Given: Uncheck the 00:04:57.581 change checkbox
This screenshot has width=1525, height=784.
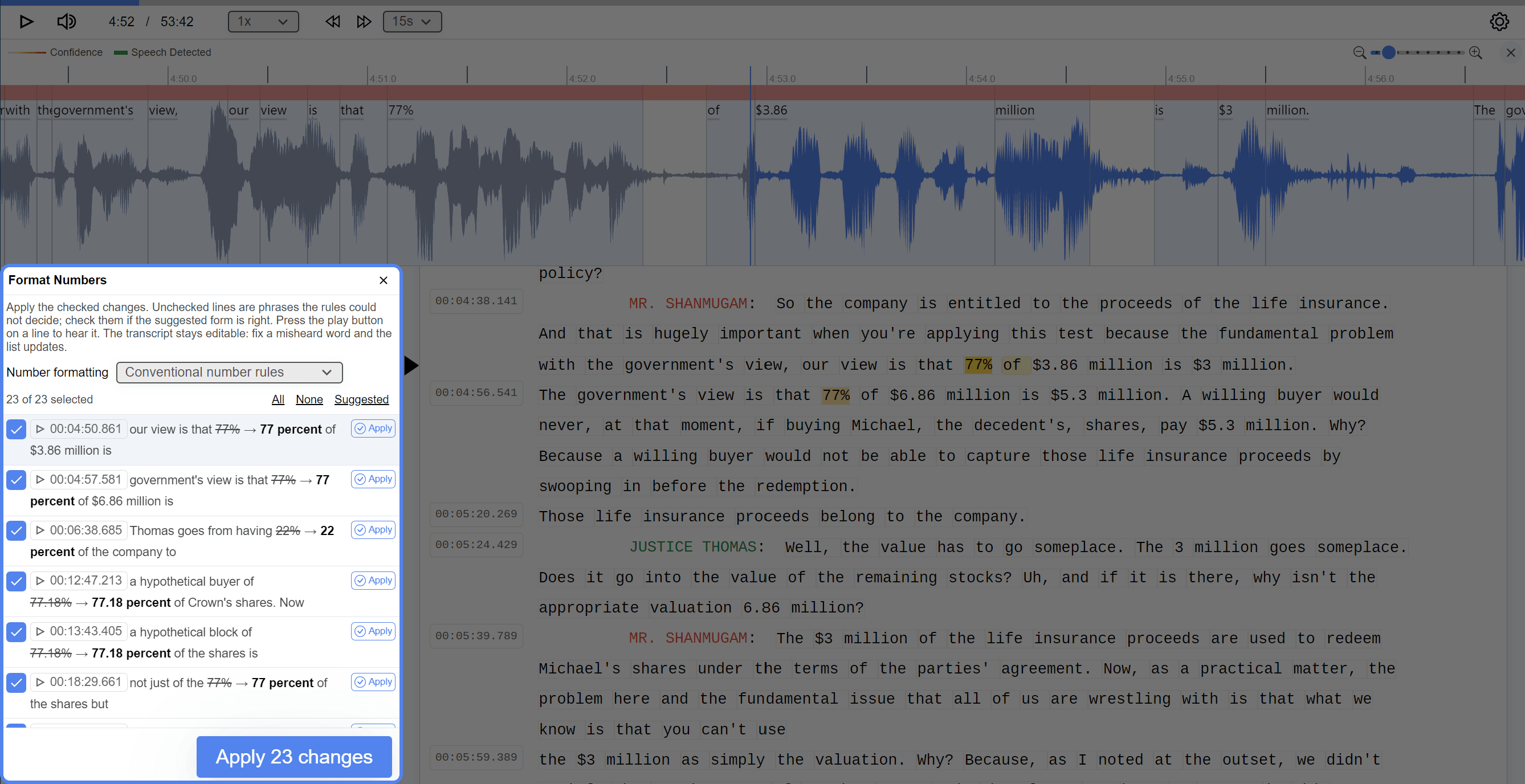Looking at the screenshot, I should point(17,480).
